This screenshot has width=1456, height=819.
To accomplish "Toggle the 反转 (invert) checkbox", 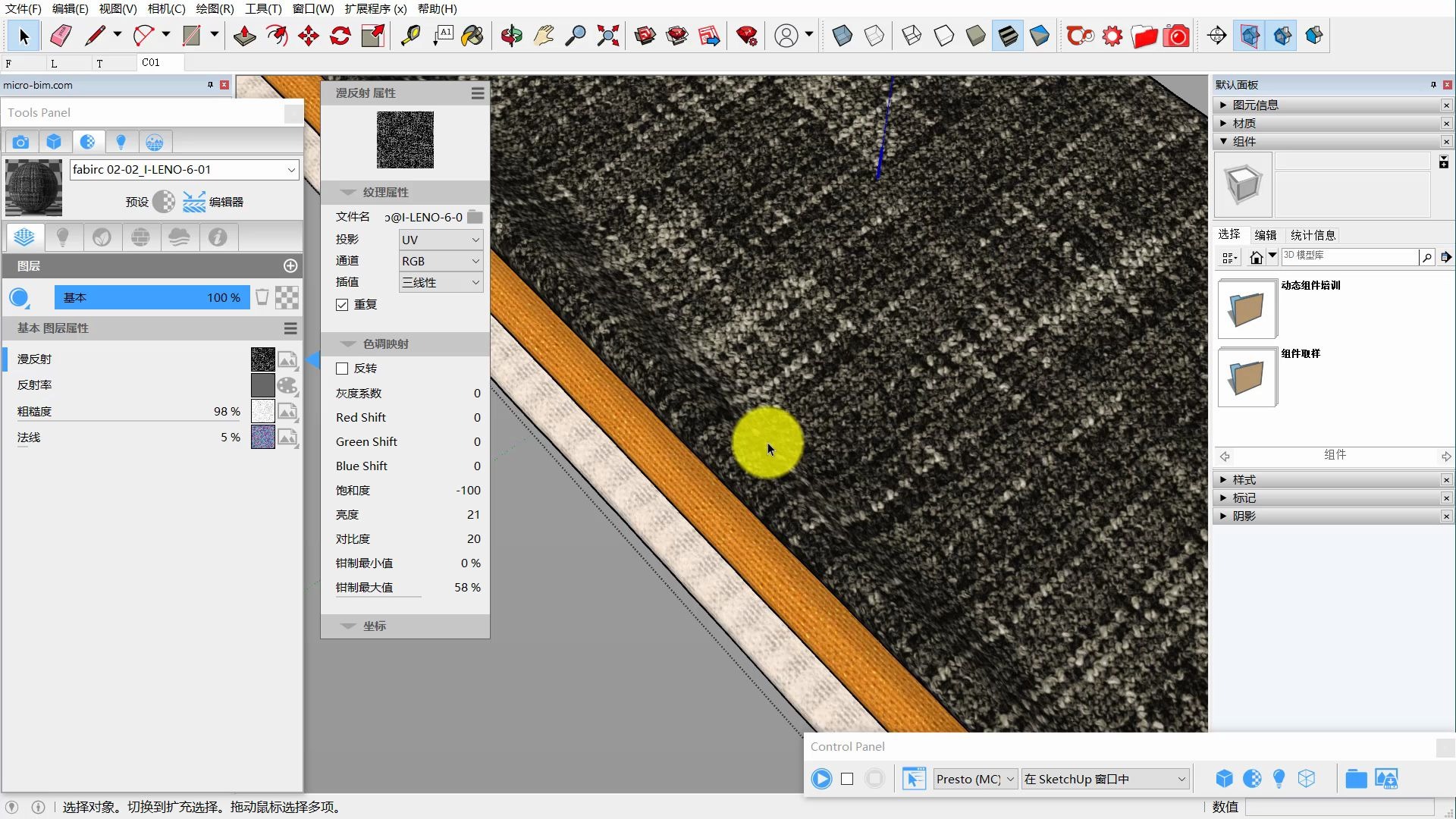I will click(x=342, y=367).
